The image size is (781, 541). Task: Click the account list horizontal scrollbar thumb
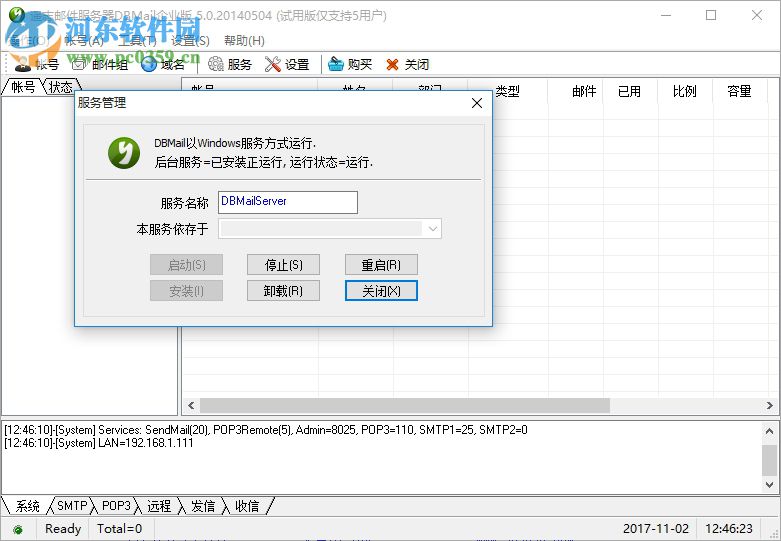click(404, 406)
